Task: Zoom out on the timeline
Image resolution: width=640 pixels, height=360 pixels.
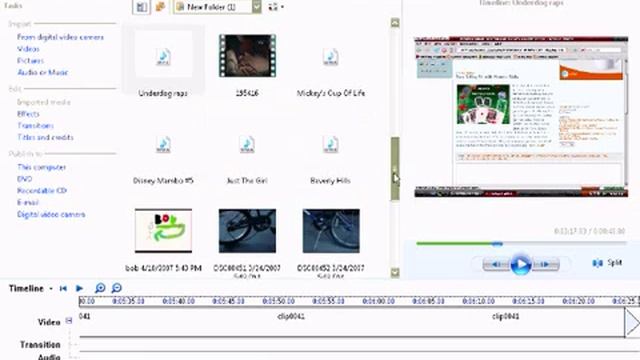Action: (117, 288)
